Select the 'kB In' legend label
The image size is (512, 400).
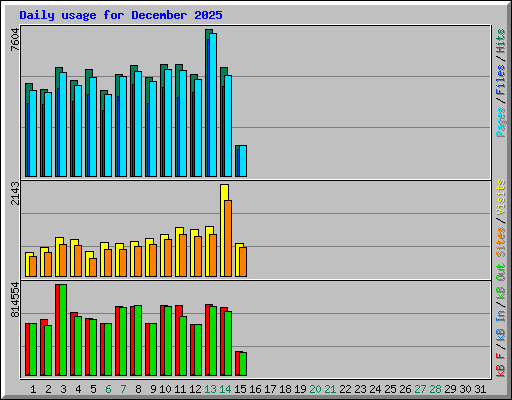(x=501, y=327)
